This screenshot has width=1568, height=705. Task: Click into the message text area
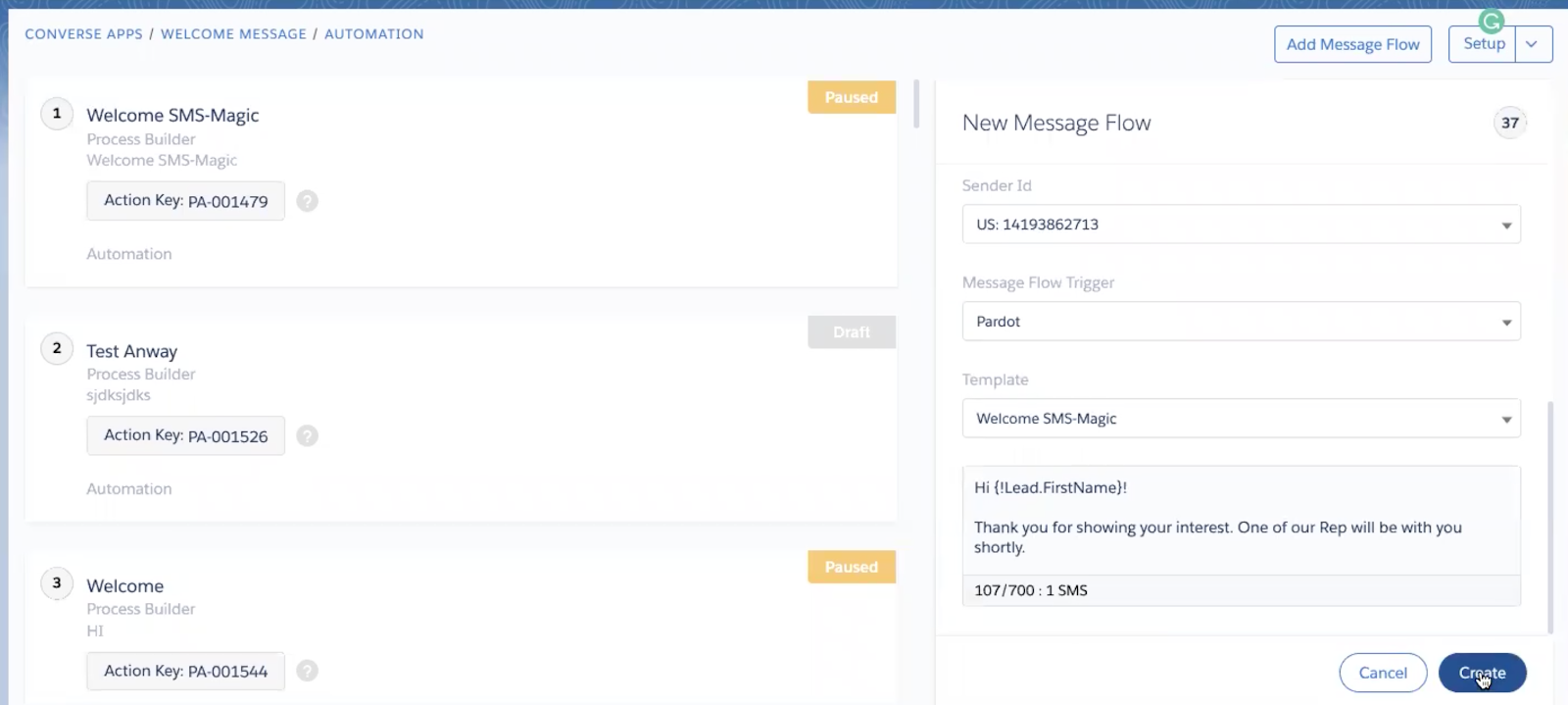[1241, 520]
